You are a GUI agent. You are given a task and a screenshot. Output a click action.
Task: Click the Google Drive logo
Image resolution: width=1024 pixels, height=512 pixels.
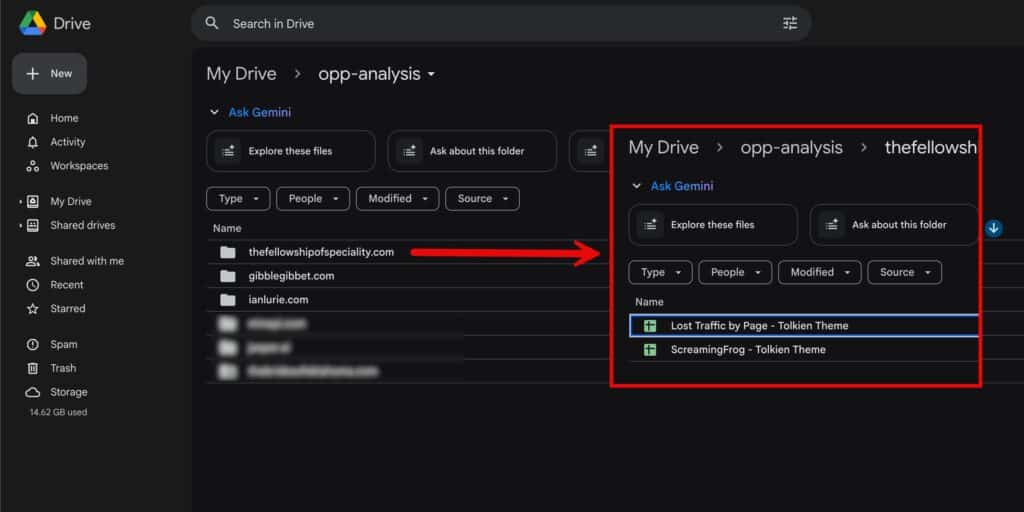(33, 23)
